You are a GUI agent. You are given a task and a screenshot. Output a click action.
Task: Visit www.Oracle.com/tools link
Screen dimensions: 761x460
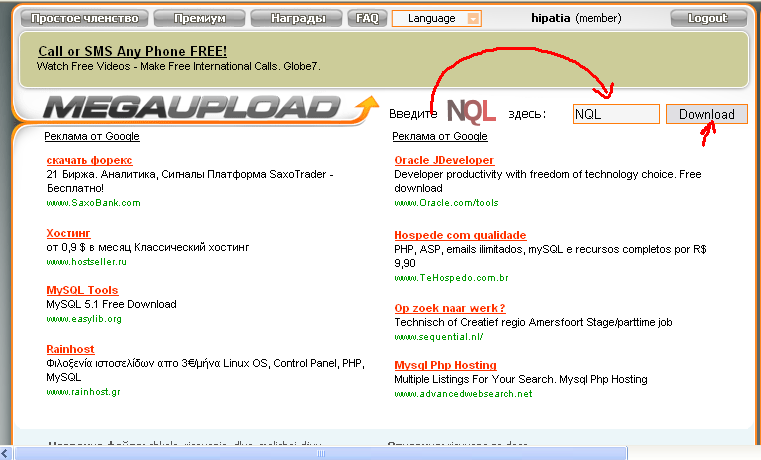click(x=446, y=203)
